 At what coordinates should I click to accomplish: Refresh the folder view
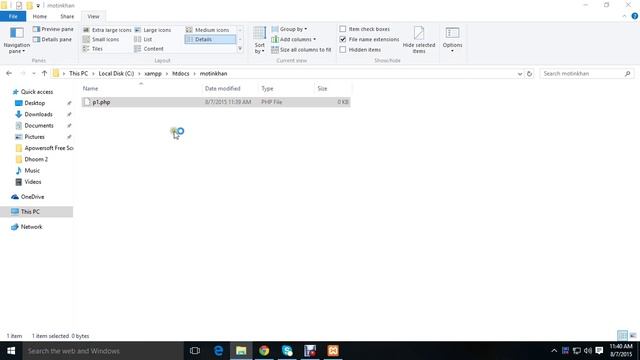click(x=529, y=74)
